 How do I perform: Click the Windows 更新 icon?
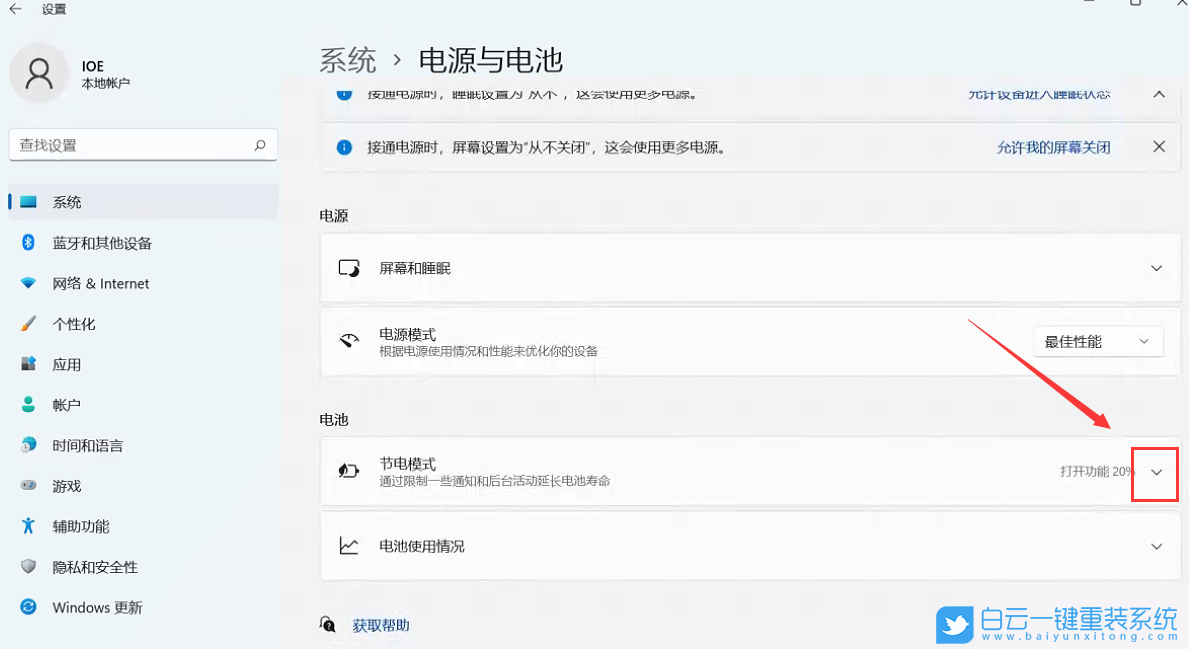click(x=30, y=607)
